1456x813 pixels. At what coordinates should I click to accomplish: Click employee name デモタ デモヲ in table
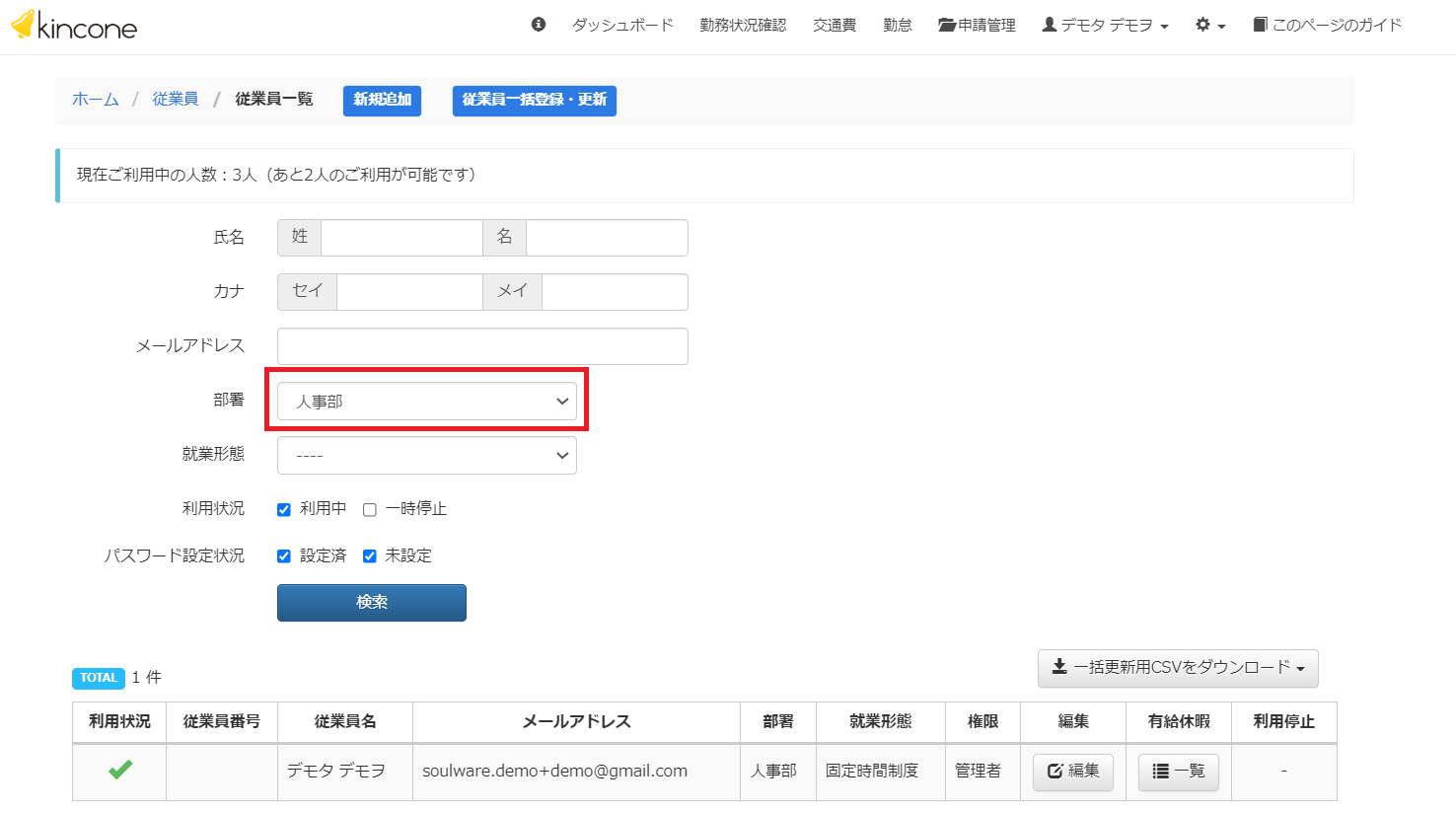[336, 771]
